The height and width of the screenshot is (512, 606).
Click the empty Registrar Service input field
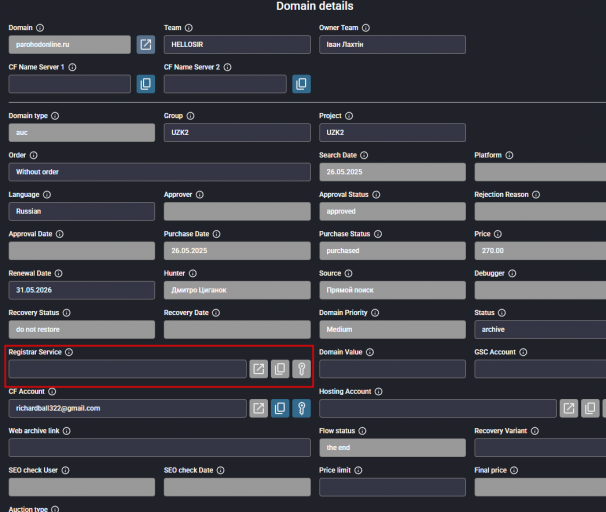128,369
